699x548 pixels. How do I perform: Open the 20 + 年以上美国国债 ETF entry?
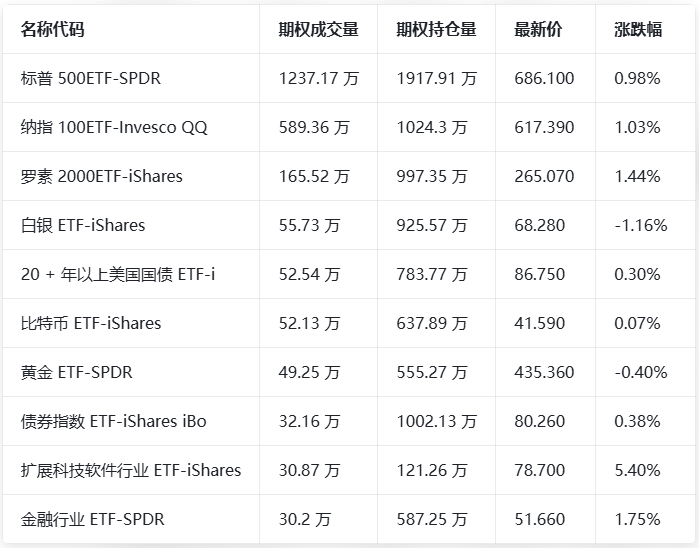tap(118, 274)
